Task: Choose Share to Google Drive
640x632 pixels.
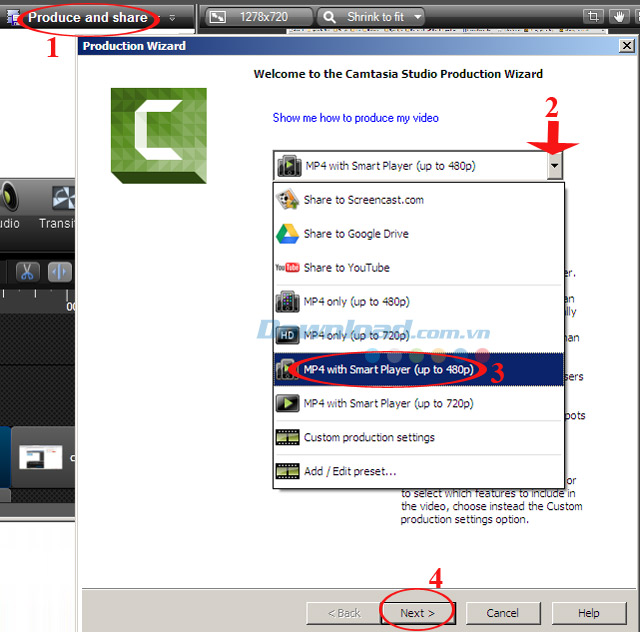Action: pyautogui.click(x=419, y=234)
